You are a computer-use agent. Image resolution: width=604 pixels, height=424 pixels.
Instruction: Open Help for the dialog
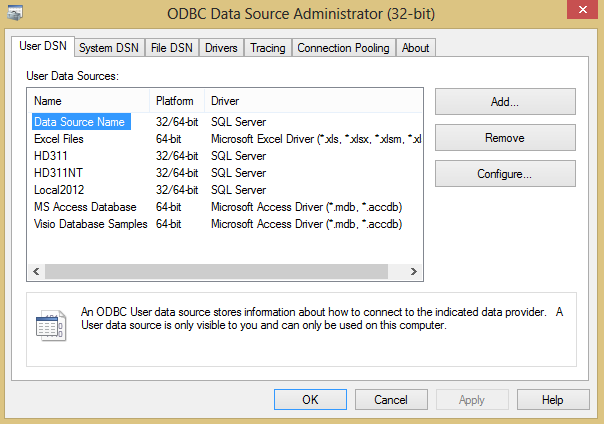click(553, 399)
